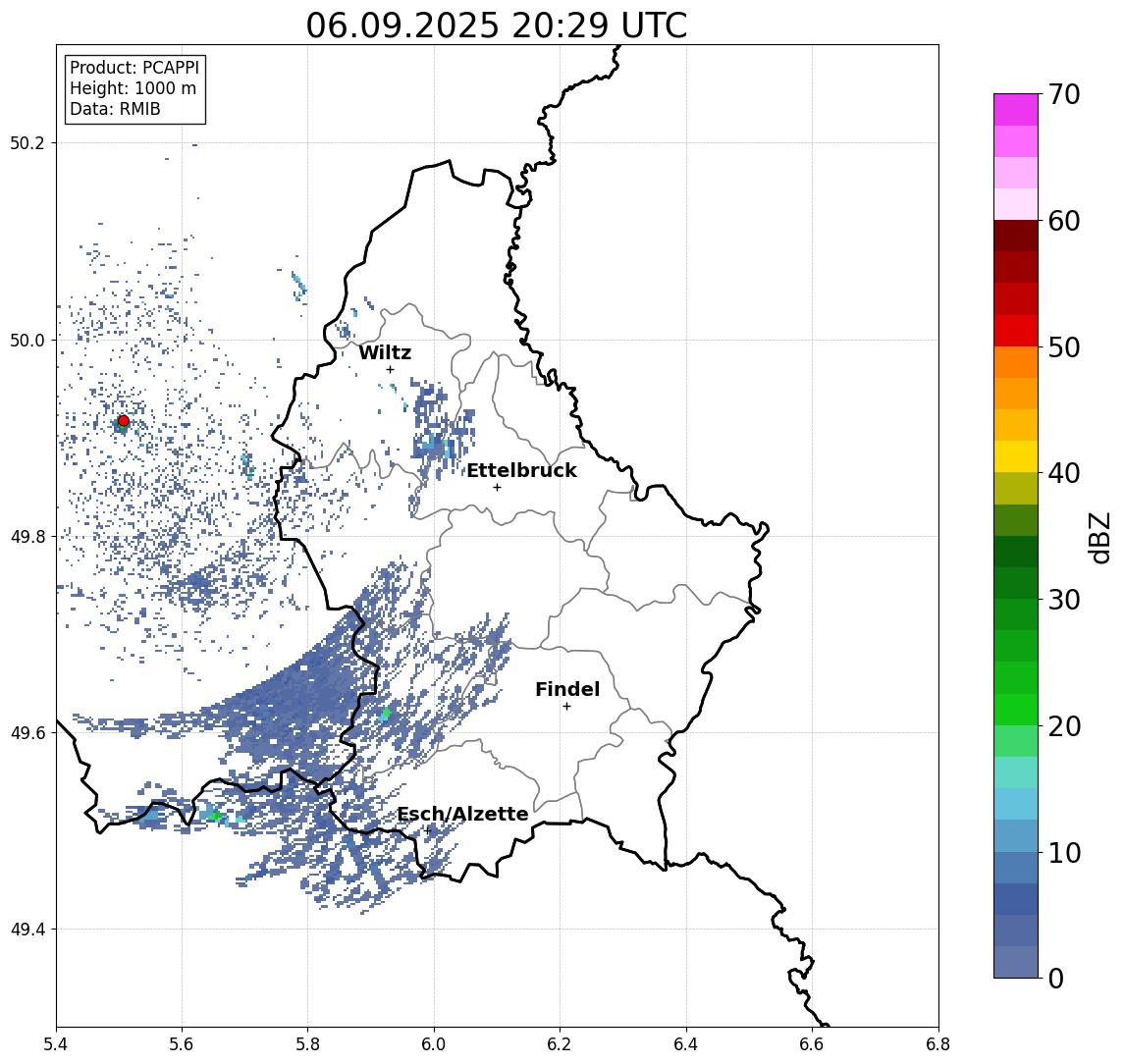Click the longitude tick label "6.8"
The height and width of the screenshot is (1064, 1124).
(x=938, y=1044)
